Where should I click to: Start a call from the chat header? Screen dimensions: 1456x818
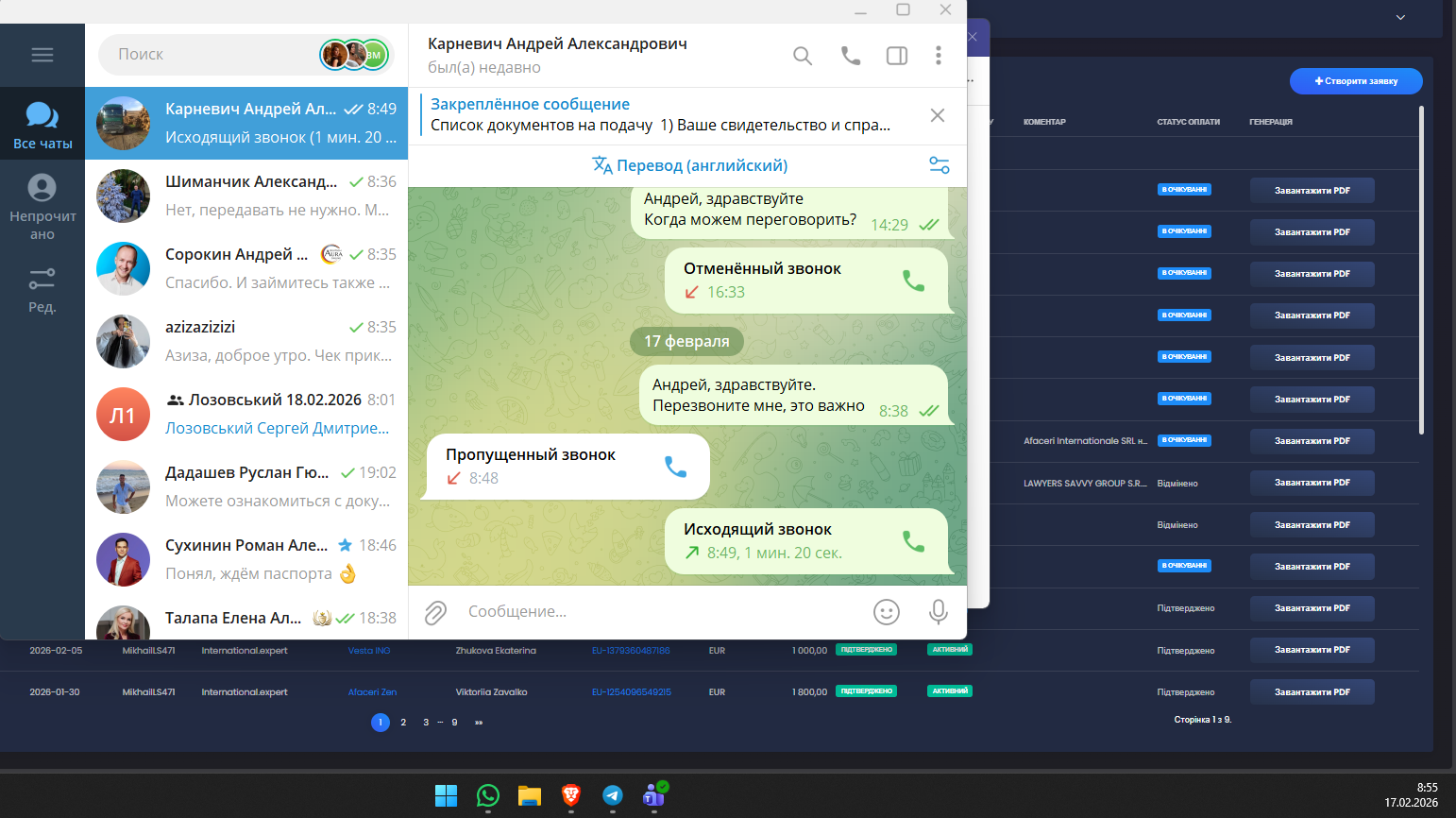pyautogui.click(x=851, y=56)
